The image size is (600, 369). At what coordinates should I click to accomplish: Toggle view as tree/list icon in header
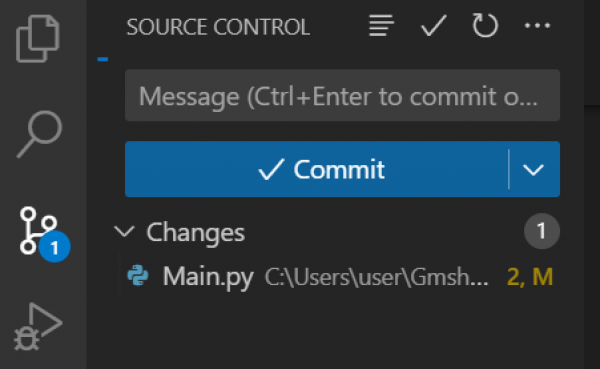[x=381, y=26]
